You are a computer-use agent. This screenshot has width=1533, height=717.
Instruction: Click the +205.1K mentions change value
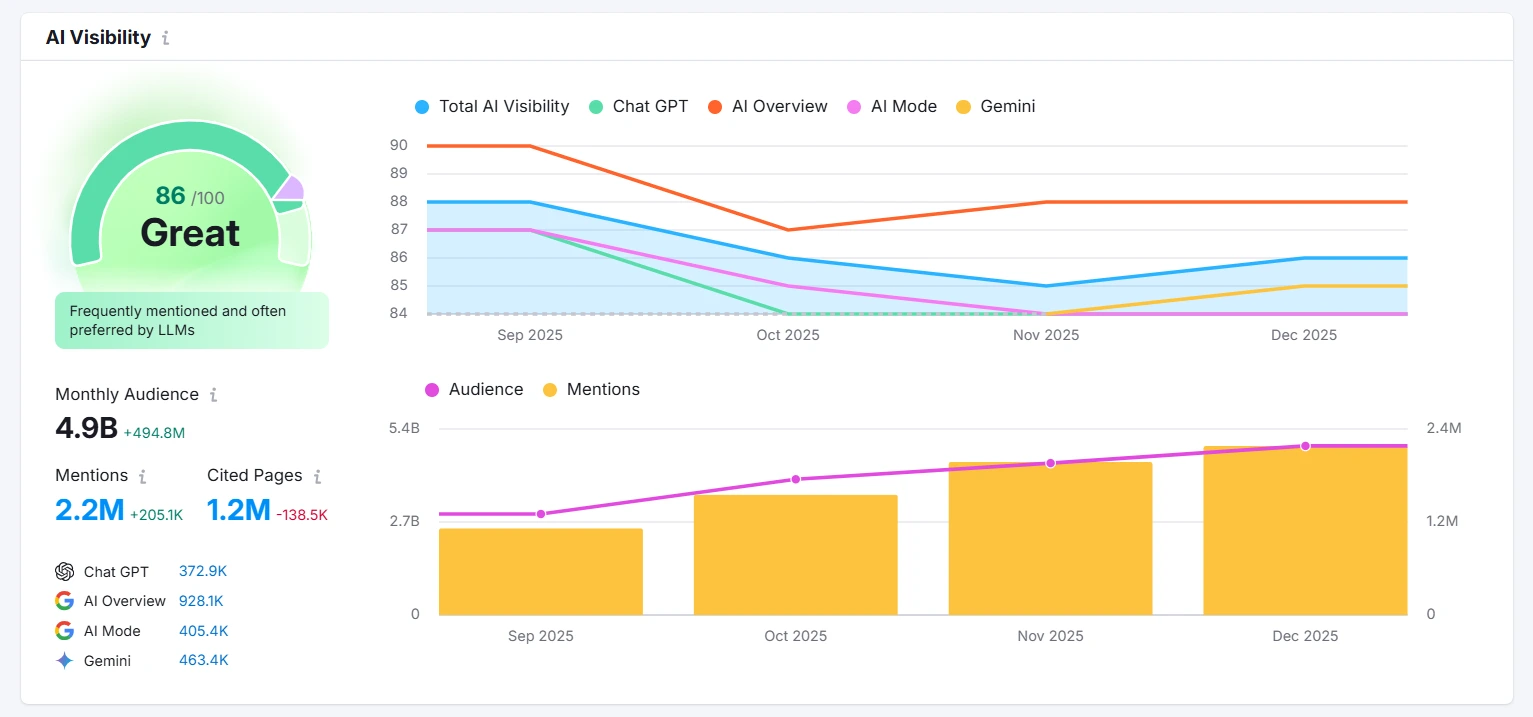click(x=156, y=515)
